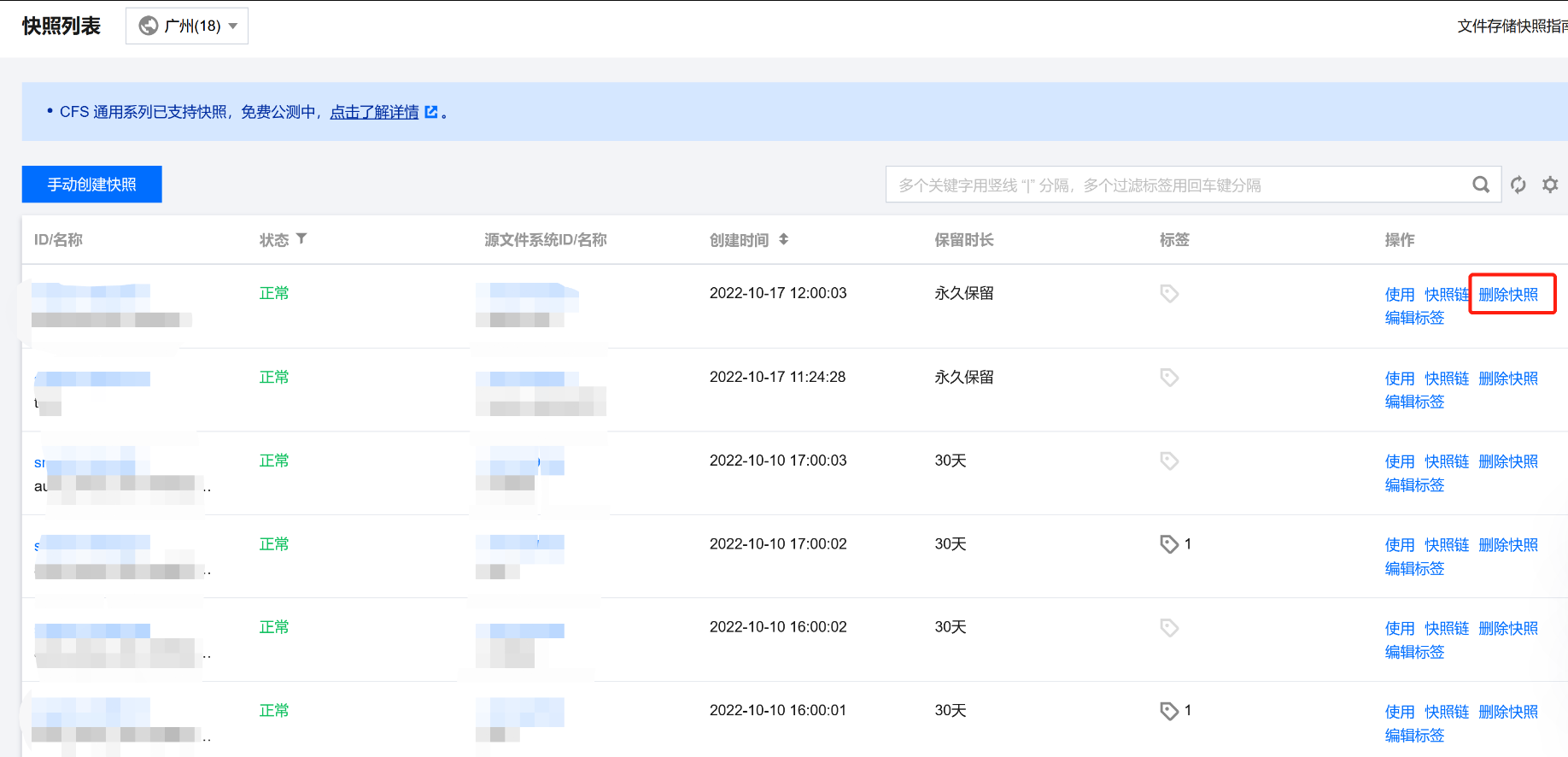Click 删除快照 for the 2022-10-10 17:00:02 snapshot
1568x757 pixels.
click(x=1508, y=545)
